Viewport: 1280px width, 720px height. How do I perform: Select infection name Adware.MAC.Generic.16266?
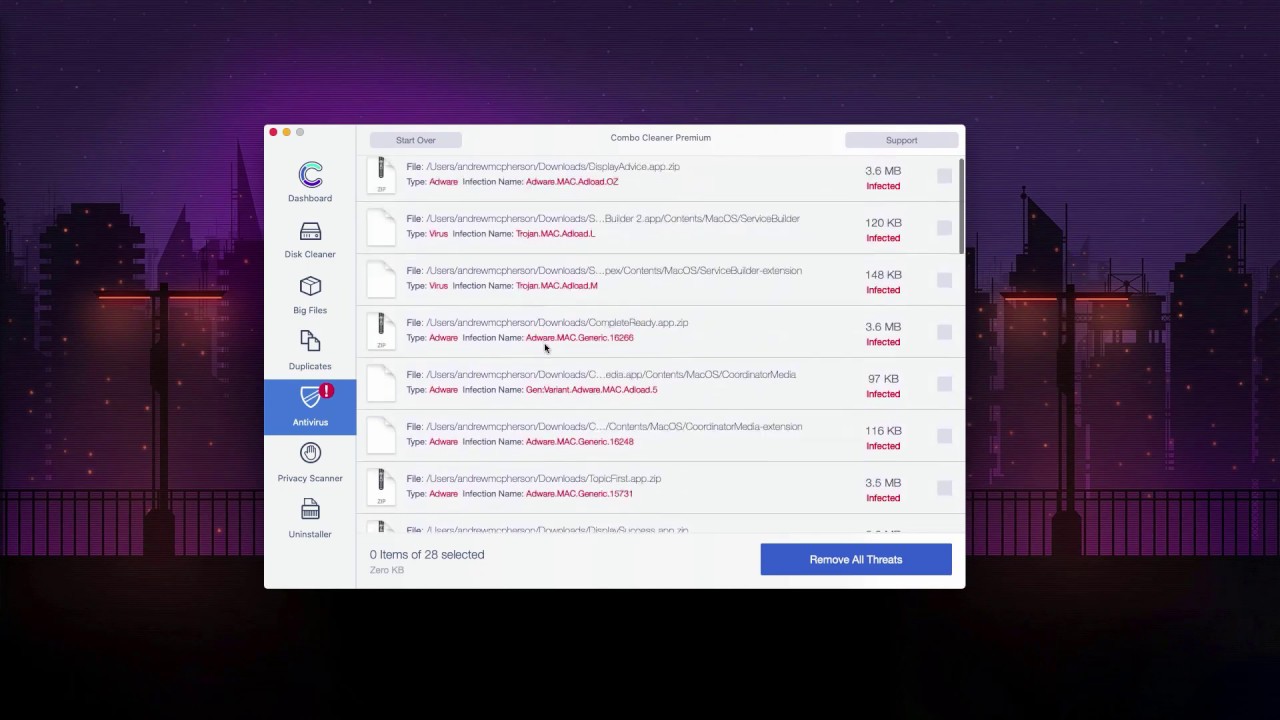click(579, 338)
